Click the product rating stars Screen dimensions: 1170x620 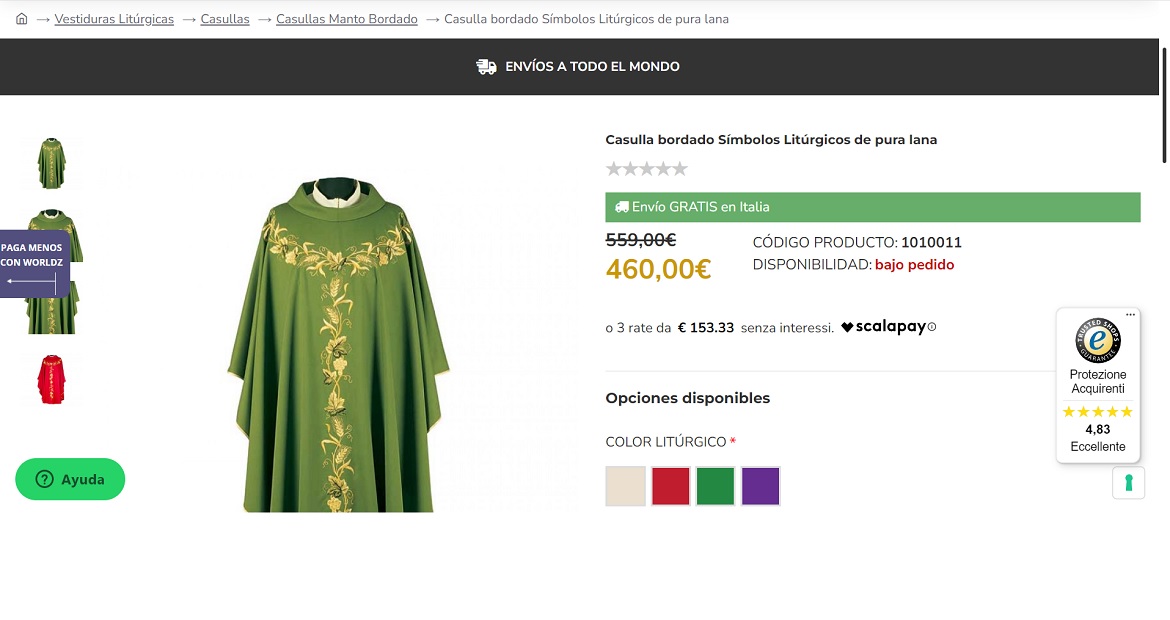(647, 169)
